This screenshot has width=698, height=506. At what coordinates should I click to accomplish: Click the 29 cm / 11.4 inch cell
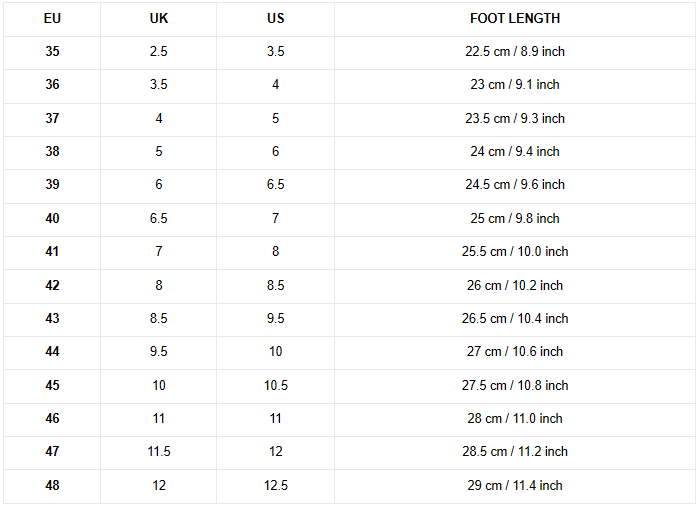(515, 486)
